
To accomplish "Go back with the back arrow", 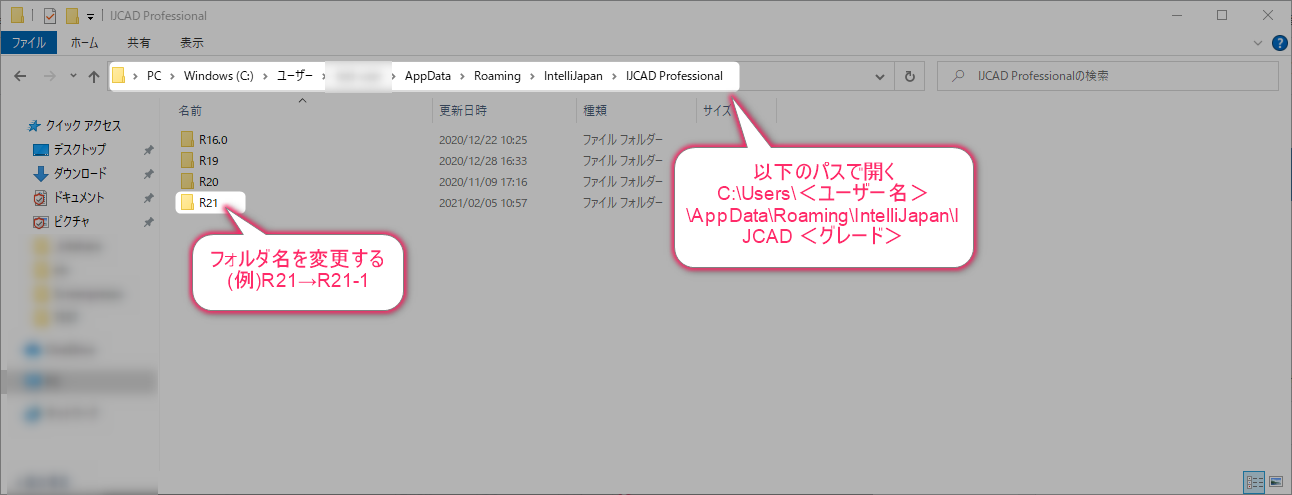I will tap(21, 76).
